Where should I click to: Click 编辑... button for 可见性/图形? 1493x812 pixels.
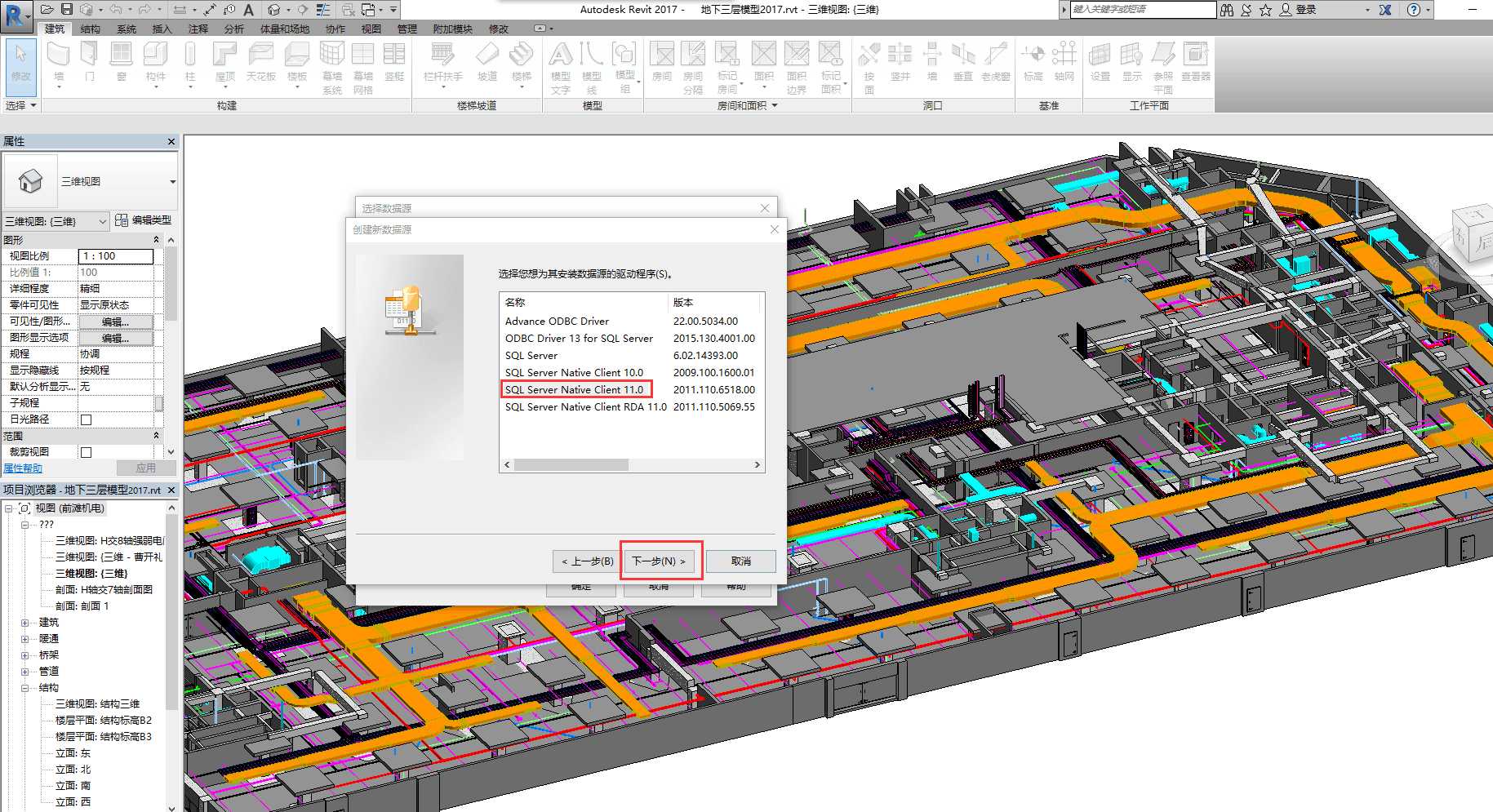(x=115, y=322)
